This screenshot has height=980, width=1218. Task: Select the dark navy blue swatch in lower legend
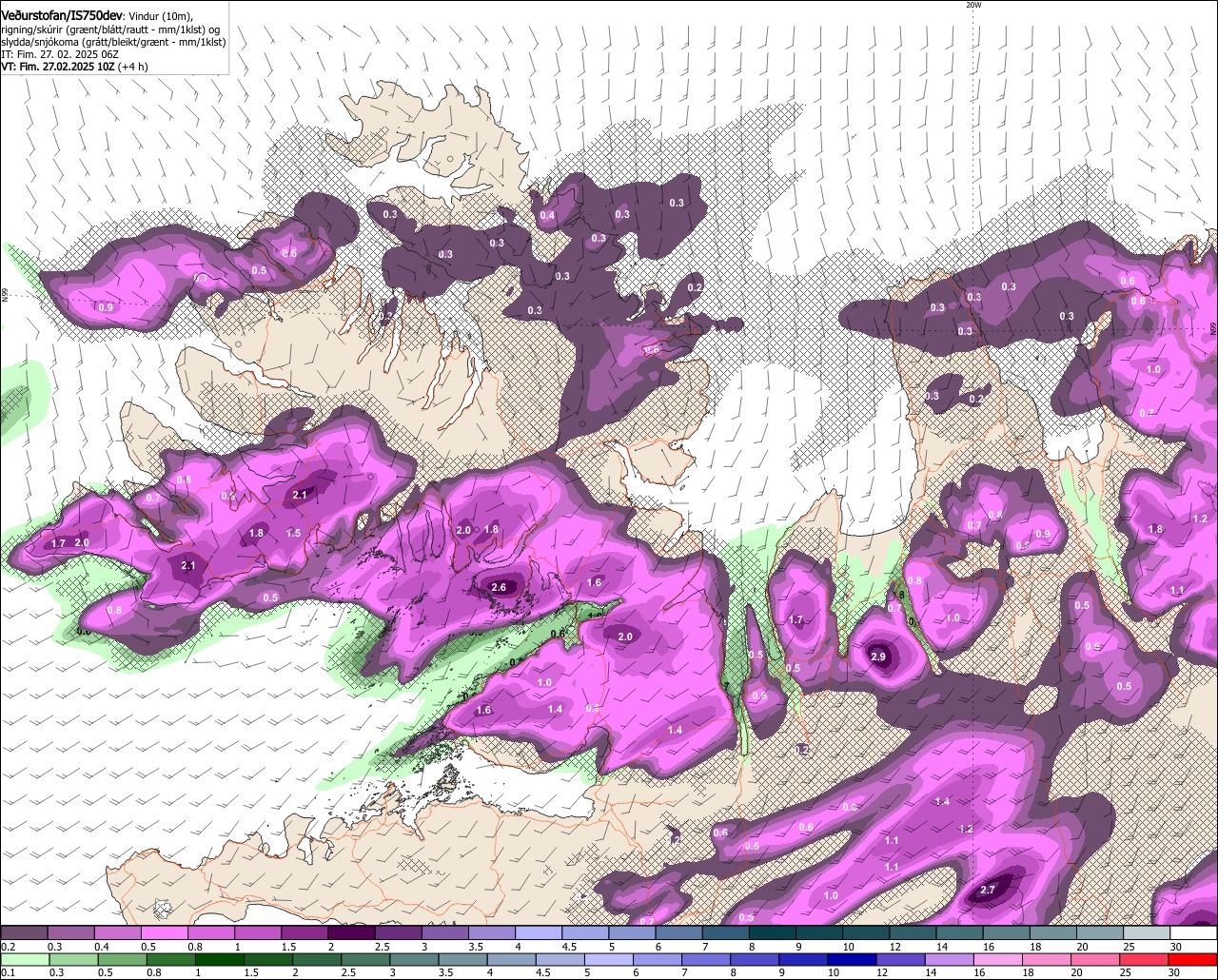(x=850, y=961)
